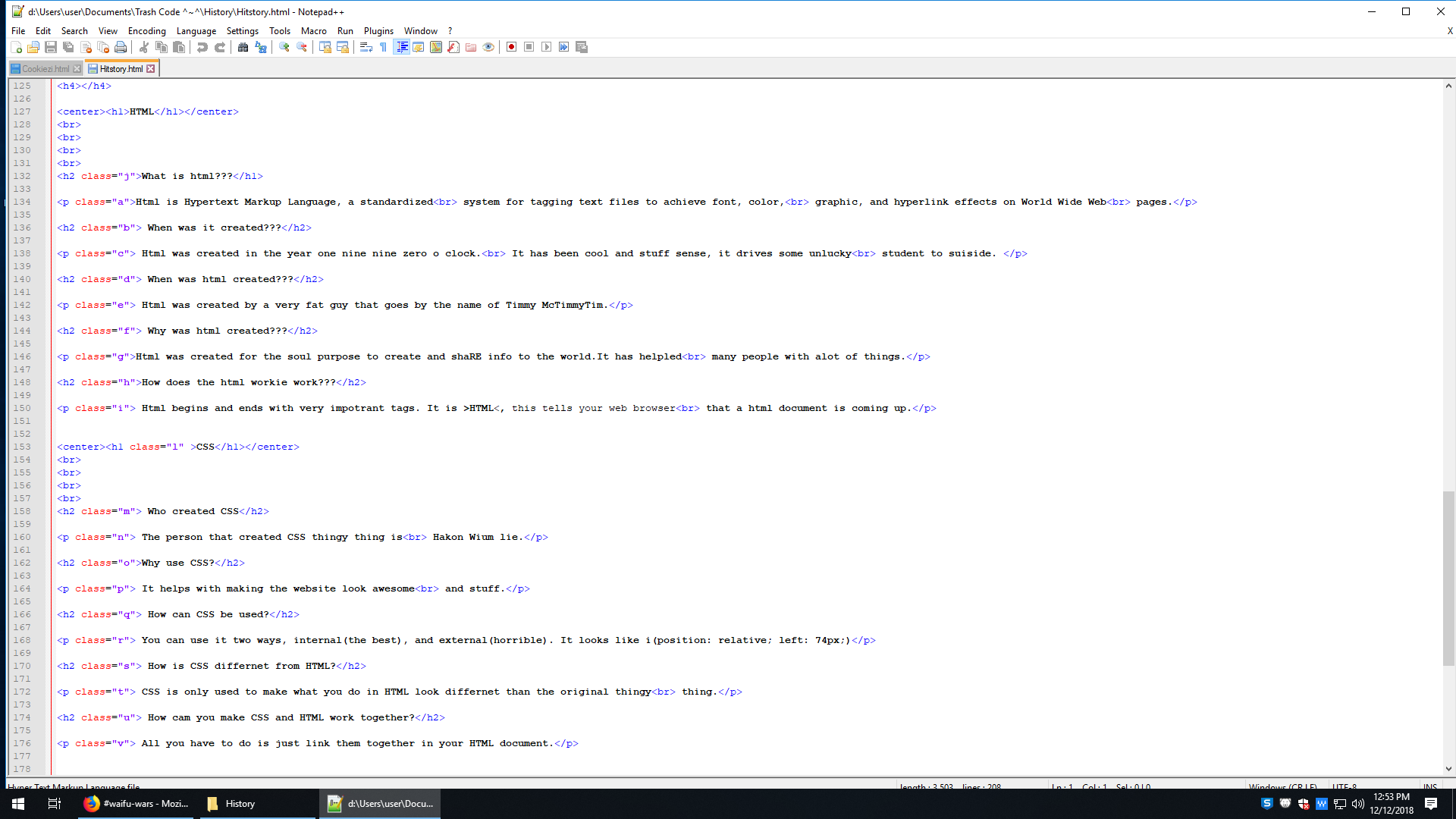Toggle the indent guide button
Image resolution: width=1456 pixels, height=819 pixels.
[402, 47]
